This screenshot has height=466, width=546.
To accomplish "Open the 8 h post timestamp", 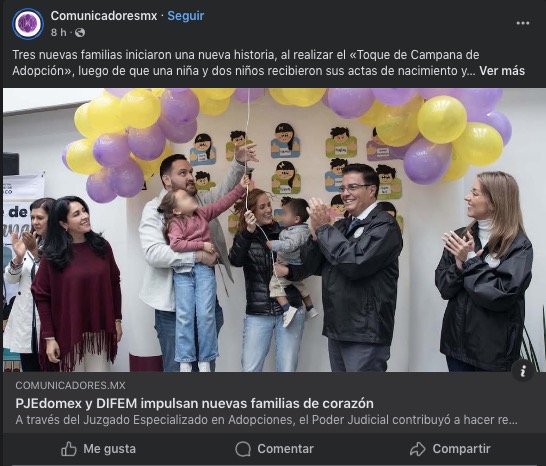I will pos(58,32).
